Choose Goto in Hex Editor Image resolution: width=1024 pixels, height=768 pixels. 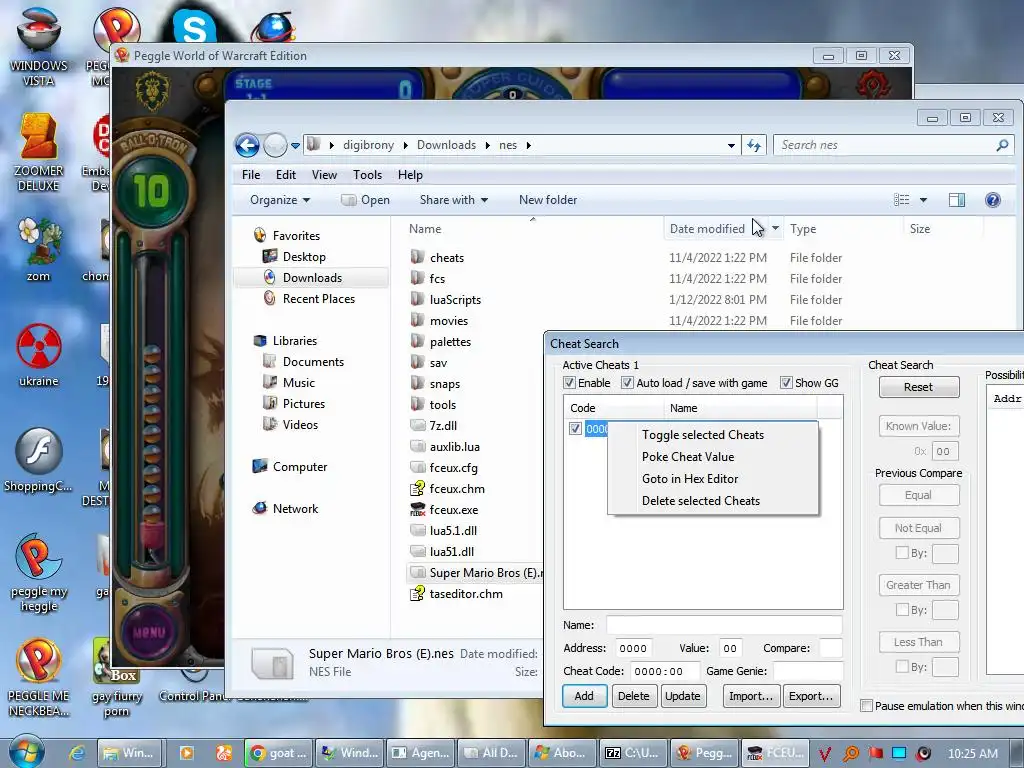(690, 479)
